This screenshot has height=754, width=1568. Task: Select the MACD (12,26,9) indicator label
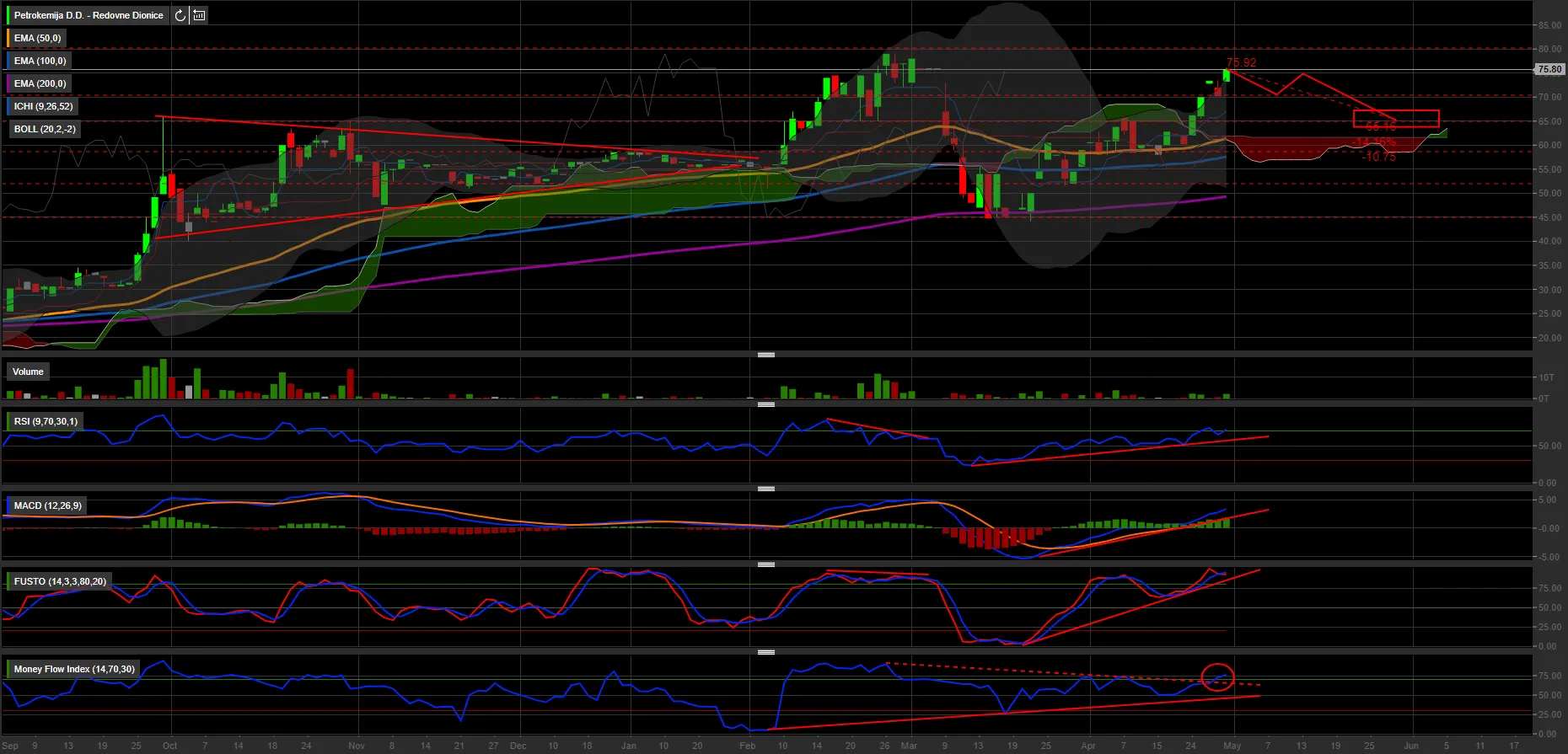tap(47, 505)
